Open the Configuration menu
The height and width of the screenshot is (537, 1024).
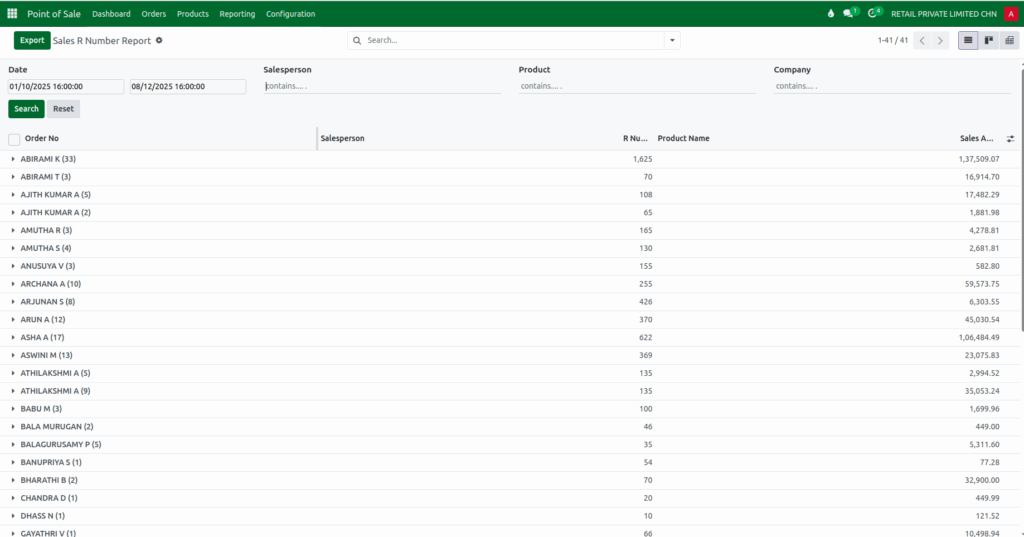[x=291, y=14]
